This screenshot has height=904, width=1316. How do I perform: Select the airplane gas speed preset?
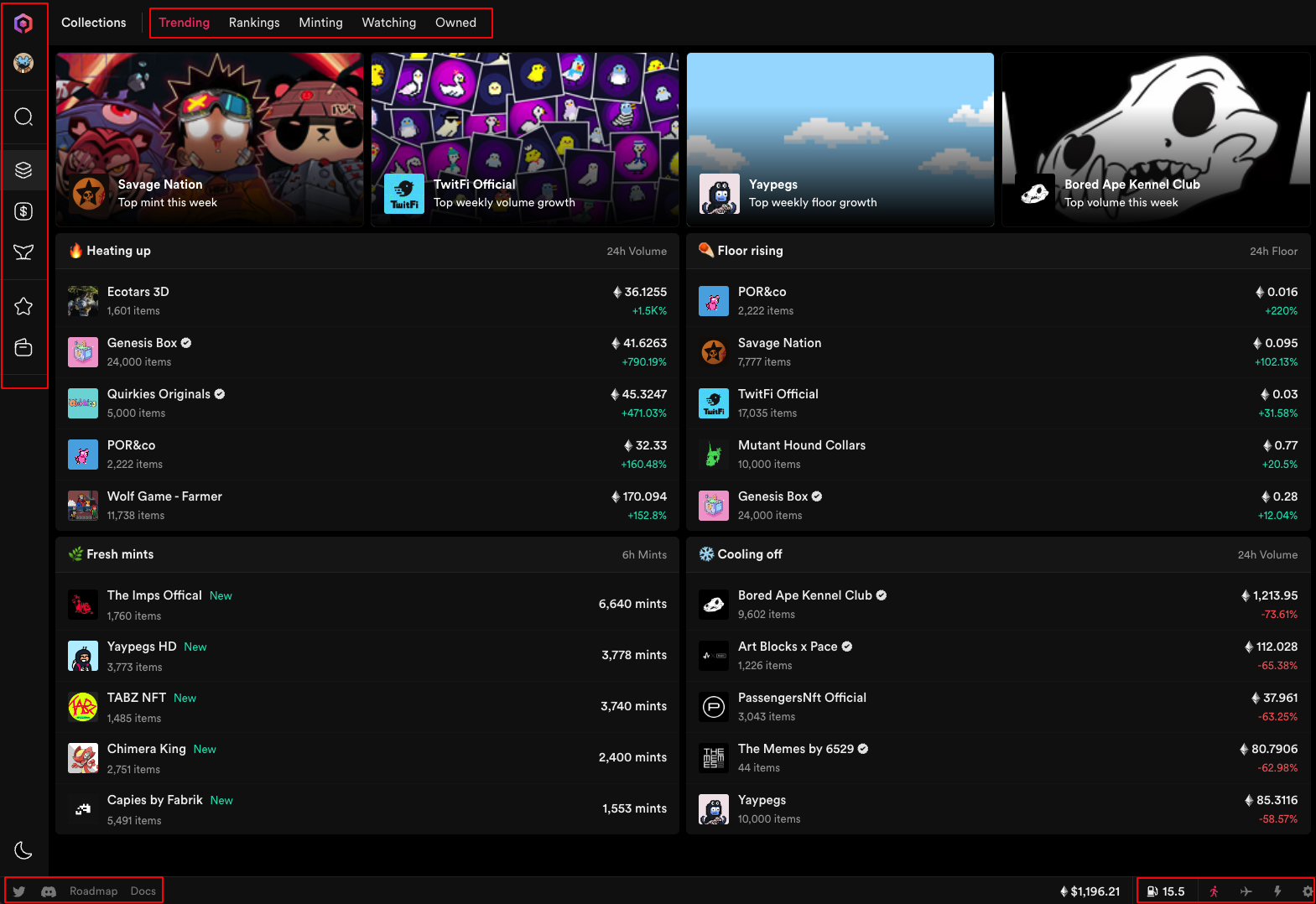coord(1246,891)
